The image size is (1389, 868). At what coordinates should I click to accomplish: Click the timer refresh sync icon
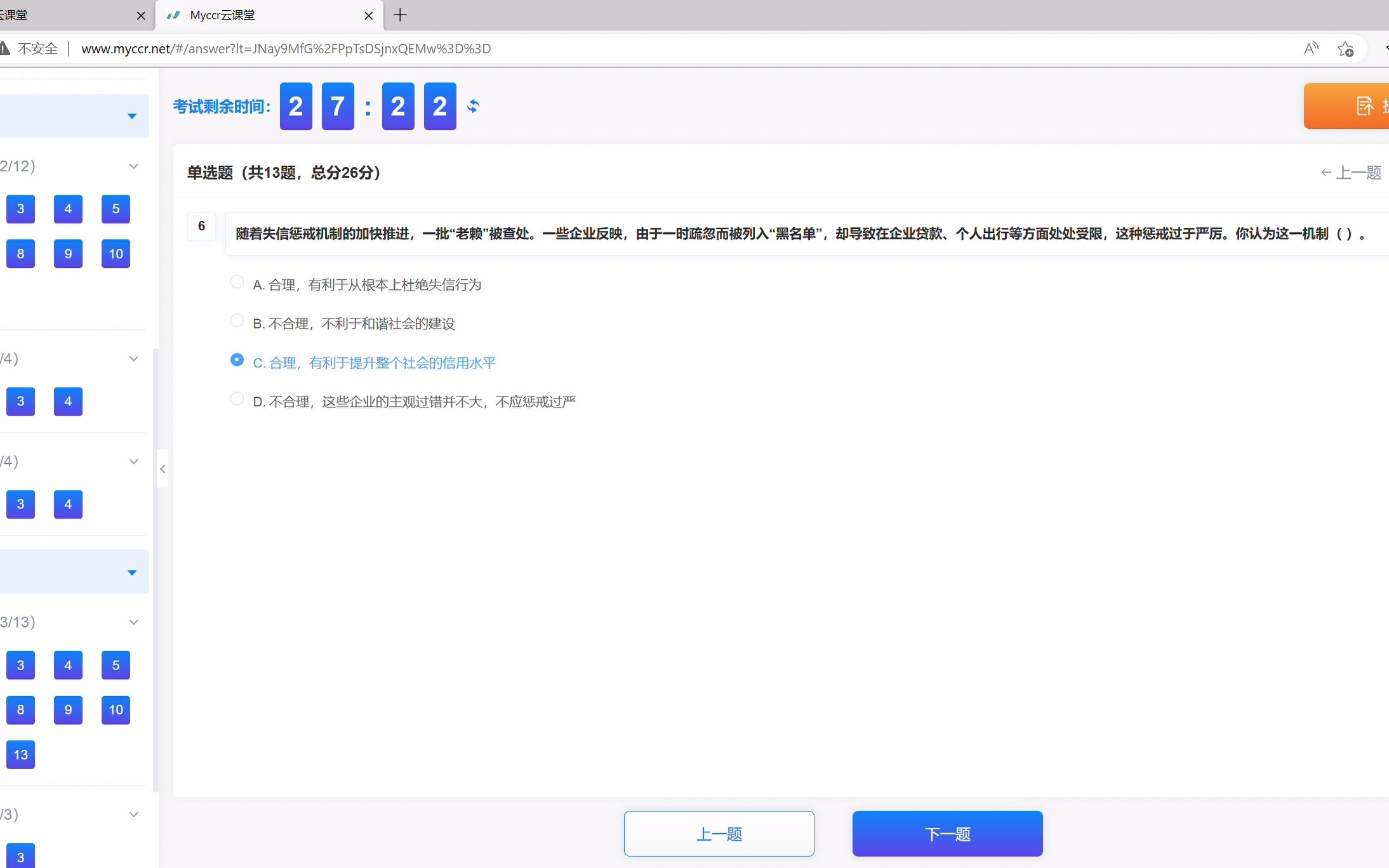473,106
